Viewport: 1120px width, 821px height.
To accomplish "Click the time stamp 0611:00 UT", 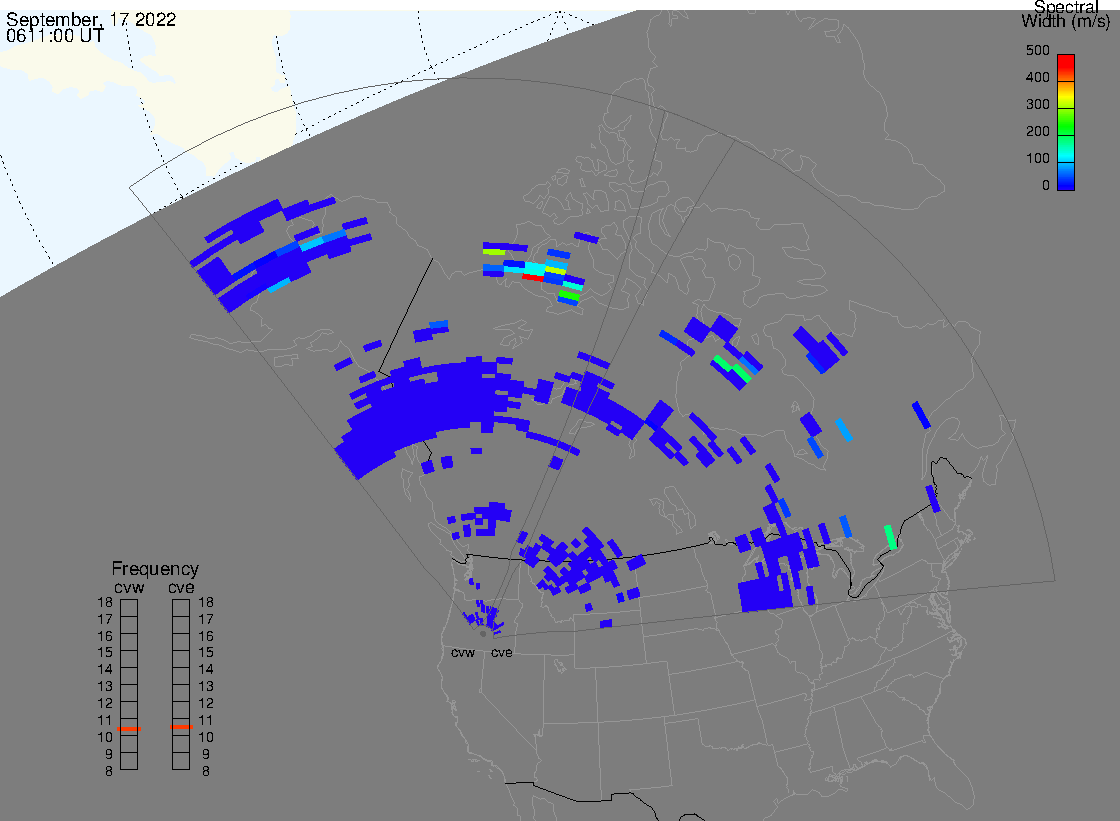I will click(x=55, y=36).
